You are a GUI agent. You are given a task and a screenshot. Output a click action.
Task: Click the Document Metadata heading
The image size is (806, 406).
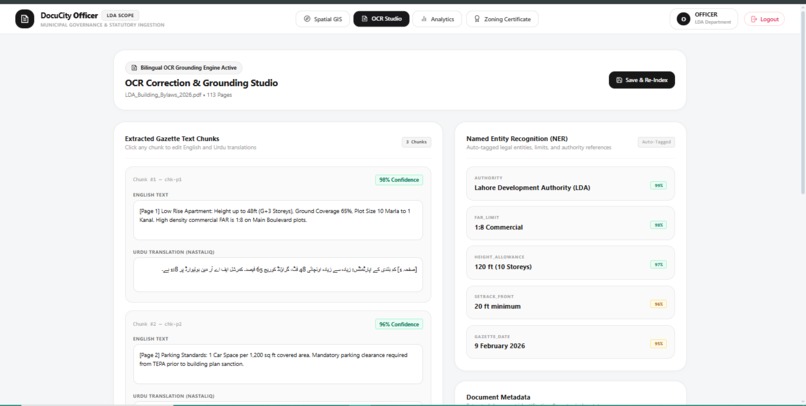pos(498,397)
